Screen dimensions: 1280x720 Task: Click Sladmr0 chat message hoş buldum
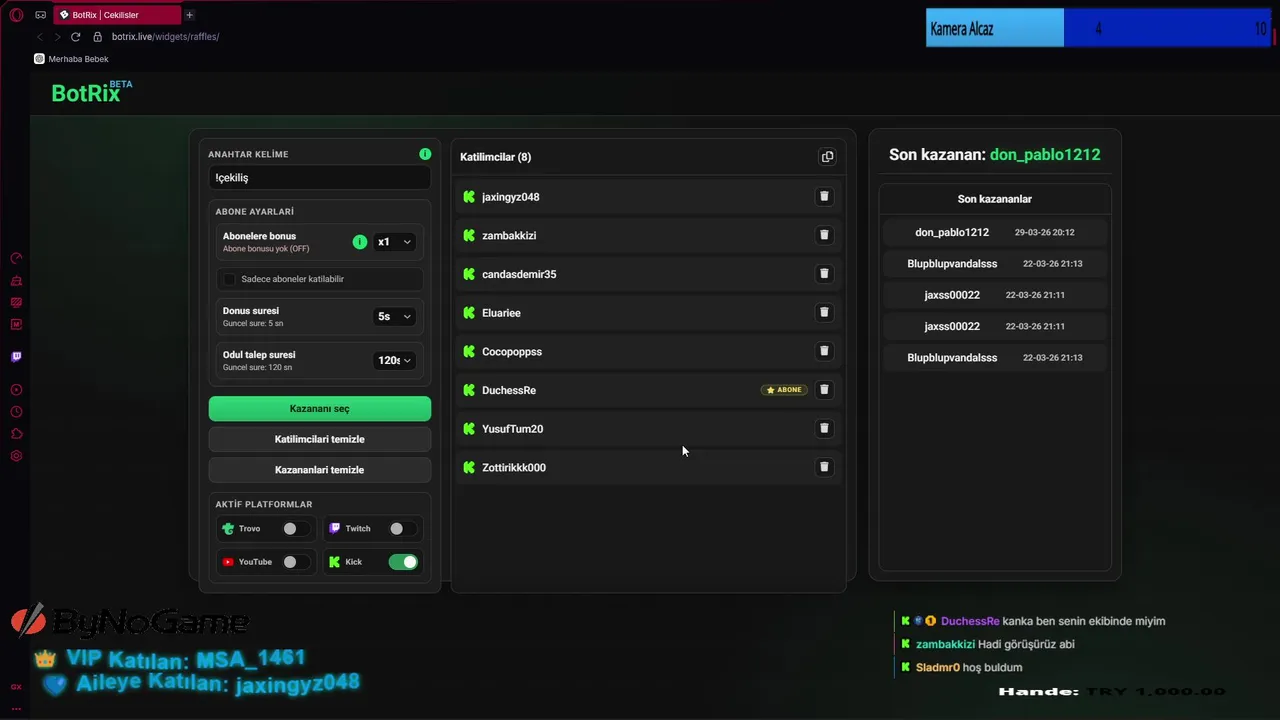[962, 667]
